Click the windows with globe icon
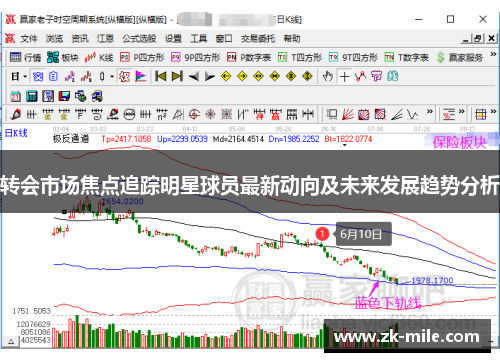Screen dimensions: 500x362 tap(81, 96)
